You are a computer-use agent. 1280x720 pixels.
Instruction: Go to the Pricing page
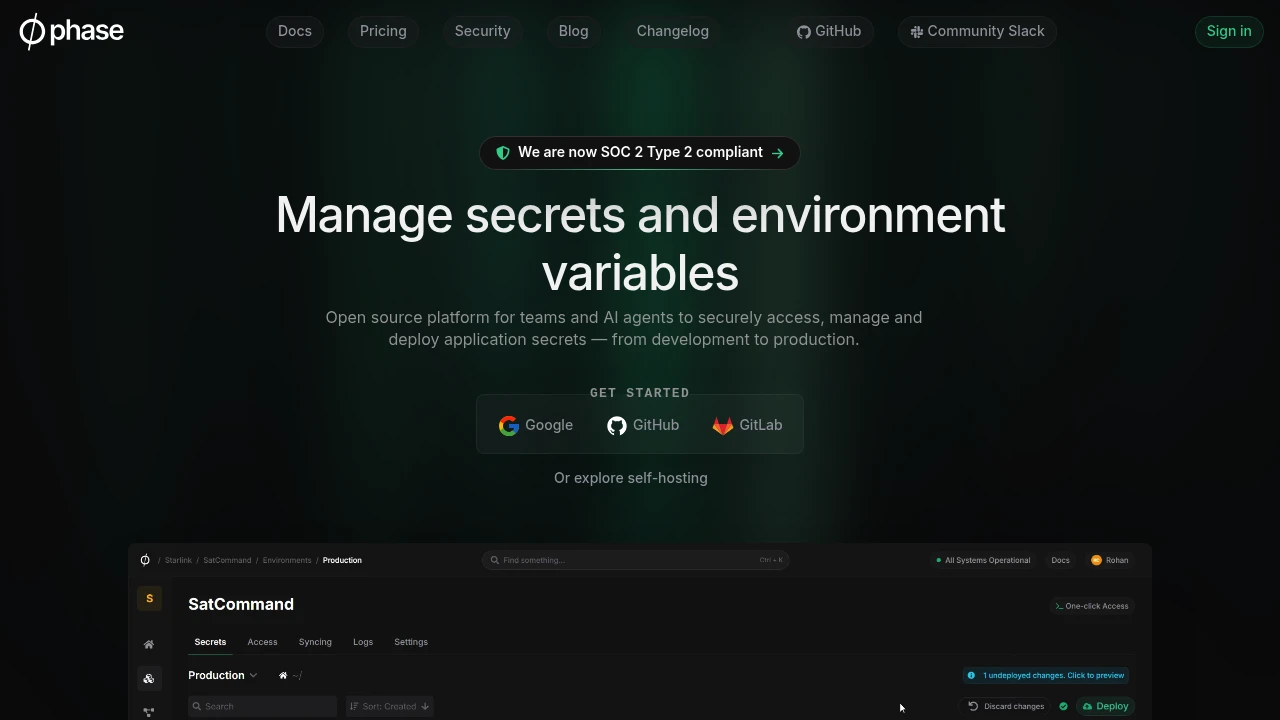pyautogui.click(x=383, y=31)
